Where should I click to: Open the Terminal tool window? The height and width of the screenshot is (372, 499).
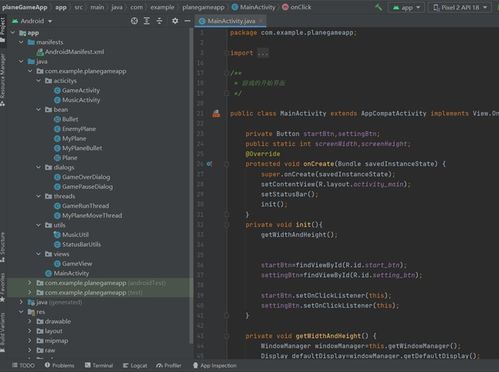99,366
